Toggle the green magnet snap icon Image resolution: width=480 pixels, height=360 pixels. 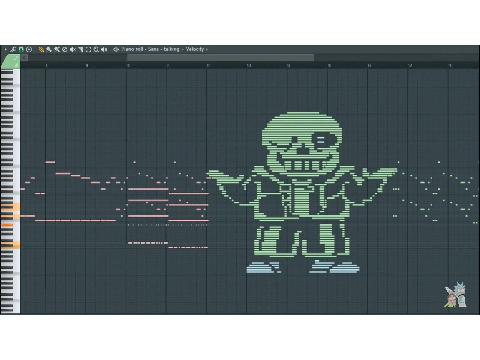tap(21, 49)
